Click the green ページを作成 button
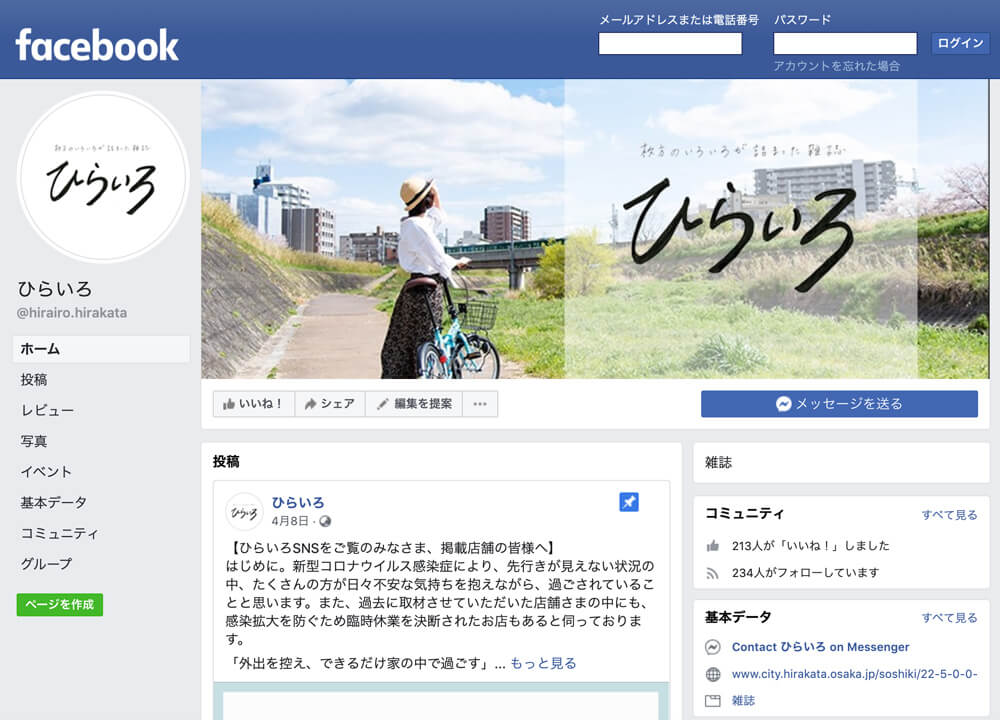Screen dimensions: 1000x720 coord(60,605)
